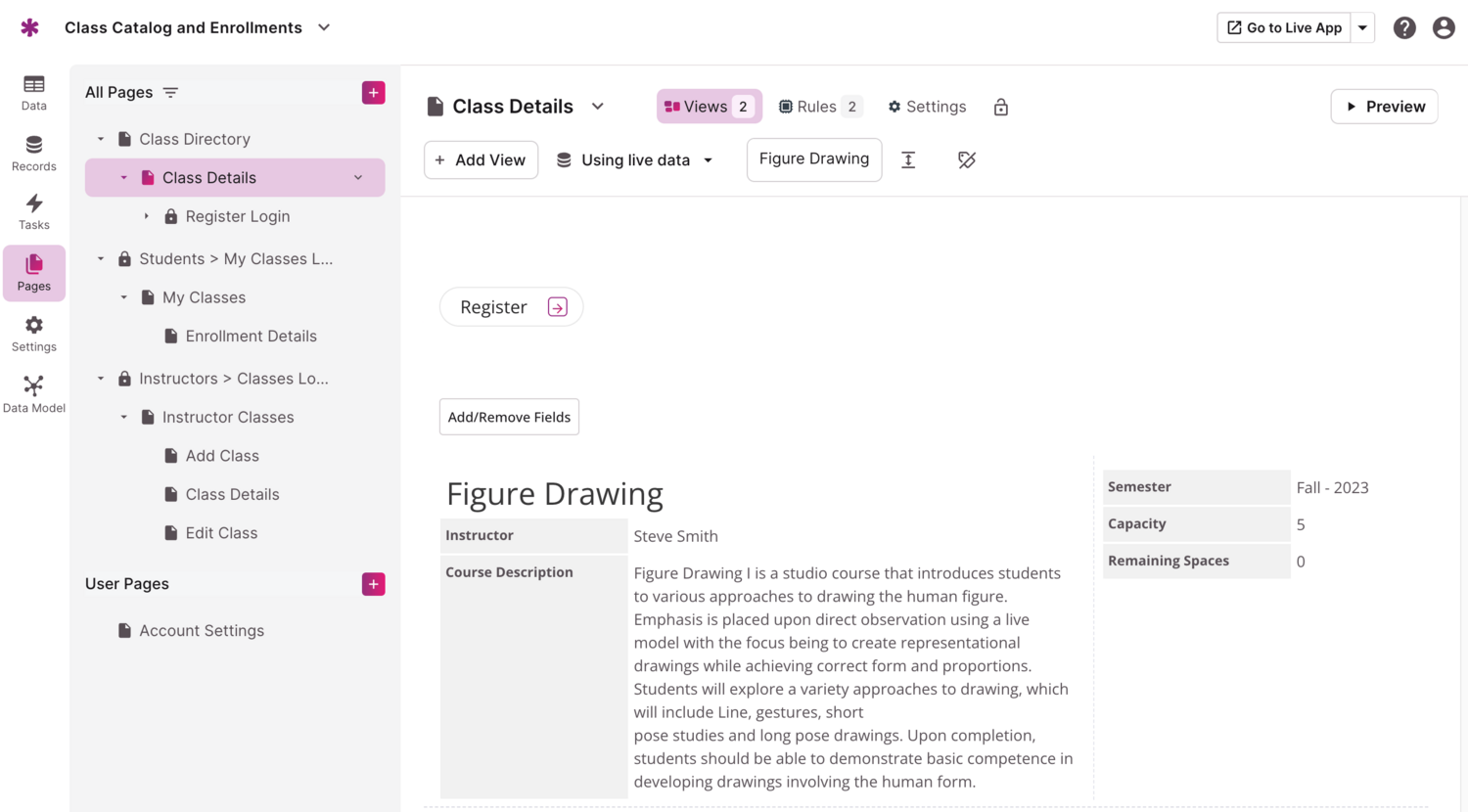
Task: Filter pages using the All Pages filter icon
Action: (x=170, y=93)
